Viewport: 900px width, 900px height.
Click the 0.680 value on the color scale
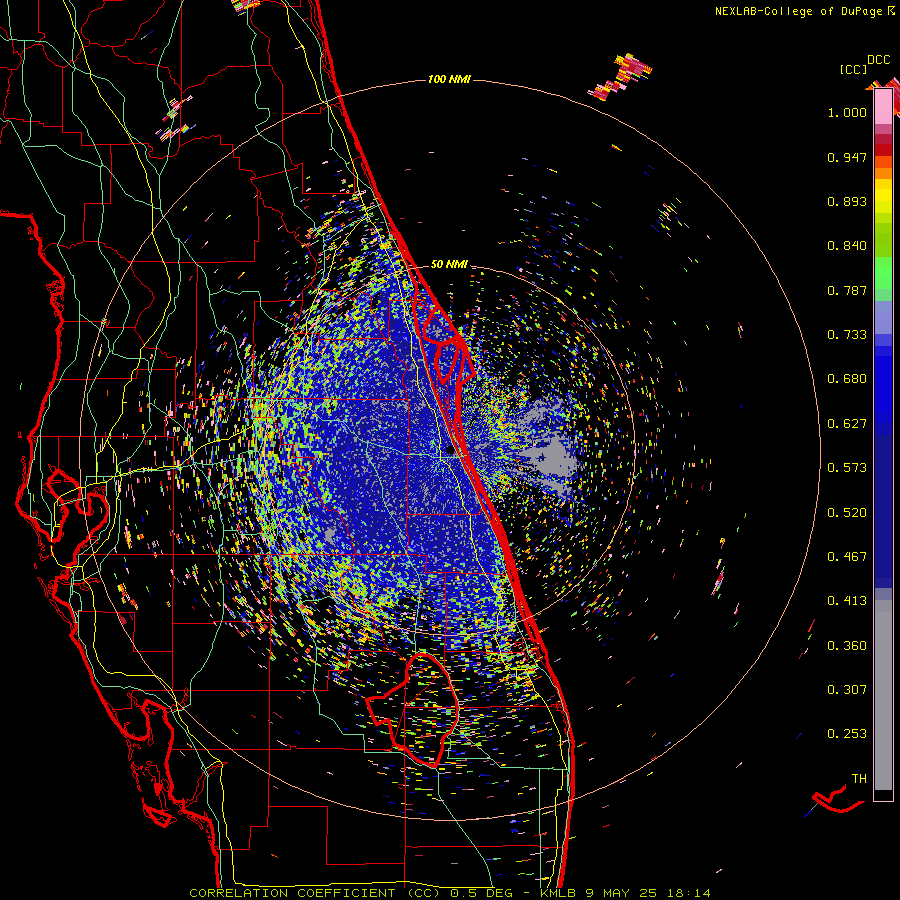(x=847, y=379)
